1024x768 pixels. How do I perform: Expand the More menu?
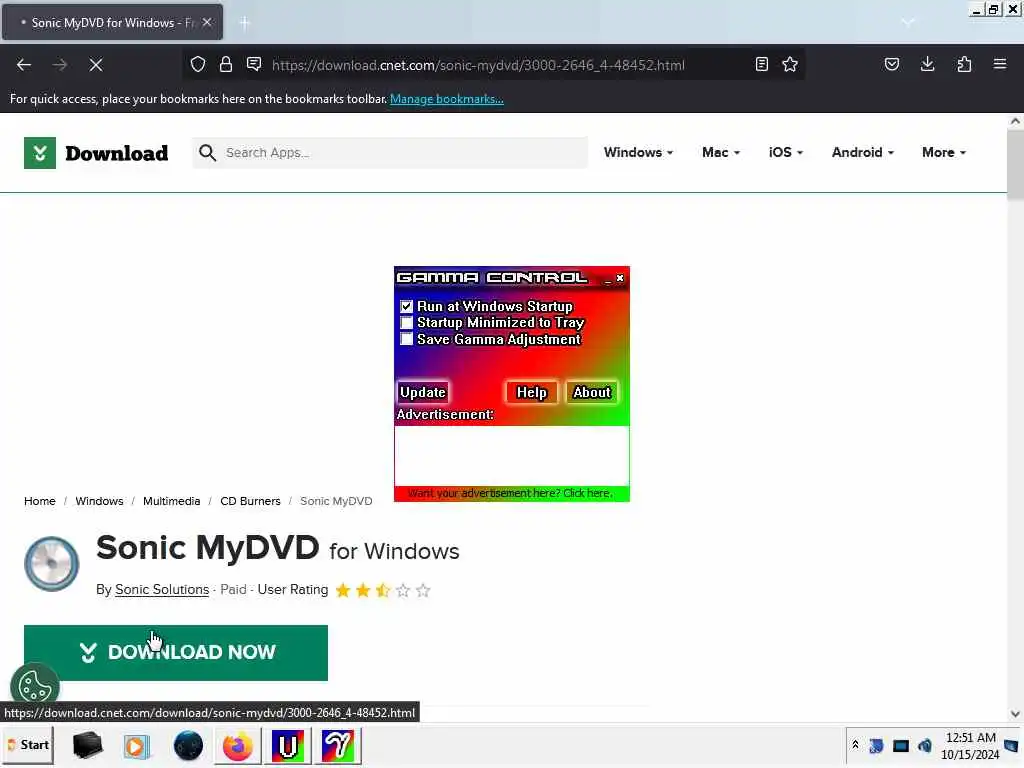pos(944,152)
